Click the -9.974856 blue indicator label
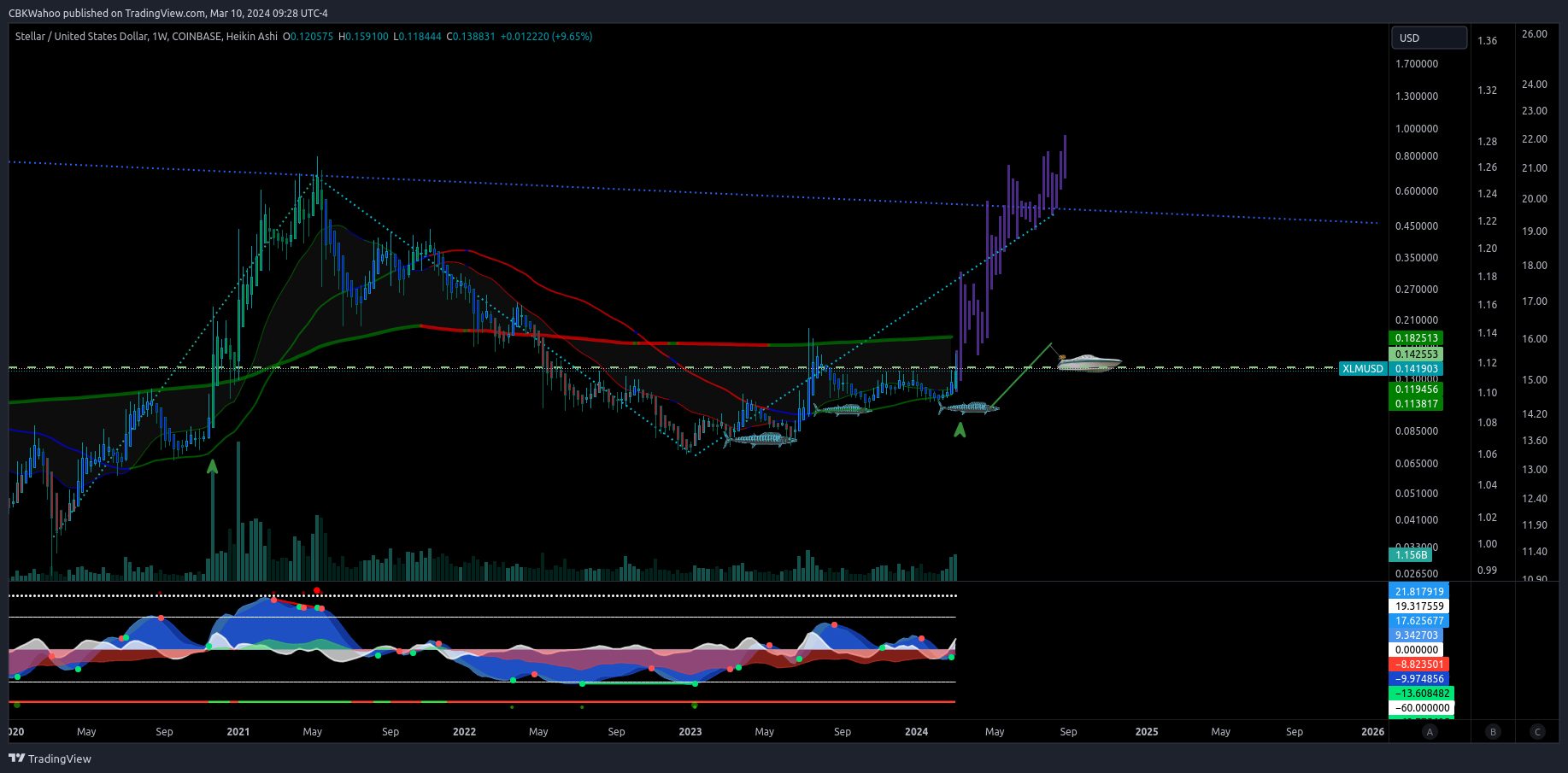The height and width of the screenshot is (773, 1568). click(x=1419, y=679)
